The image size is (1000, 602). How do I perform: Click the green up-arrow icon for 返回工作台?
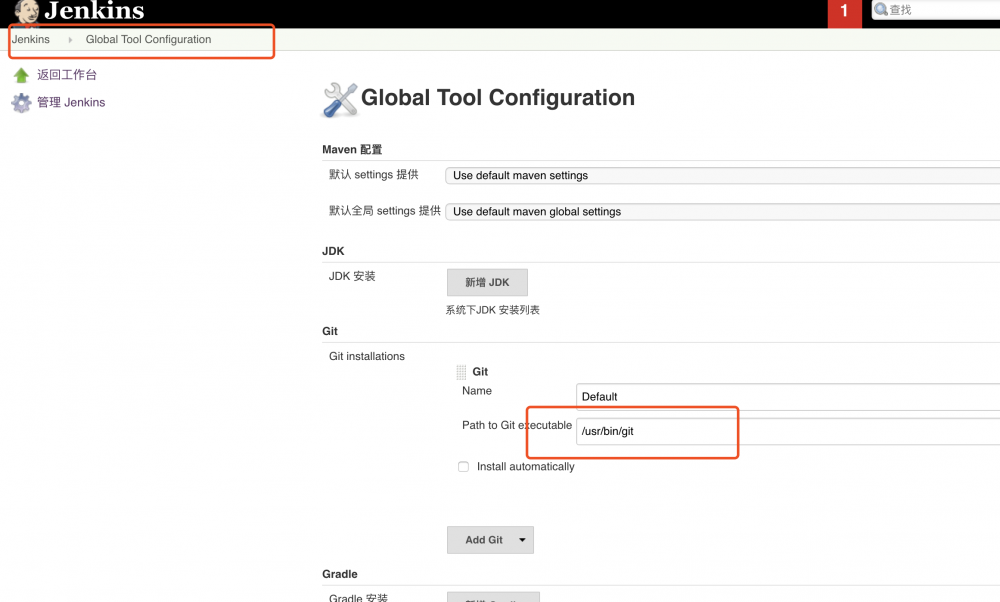(x=21, y=75)
